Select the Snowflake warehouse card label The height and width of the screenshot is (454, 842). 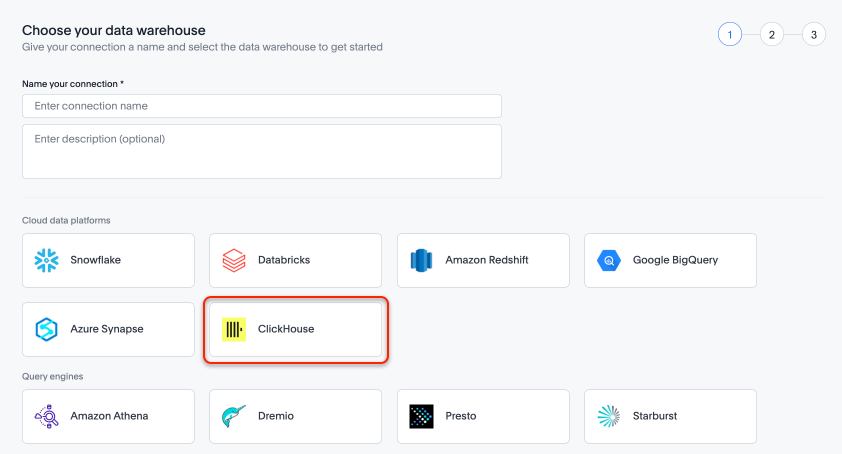(x=95, y=260)
